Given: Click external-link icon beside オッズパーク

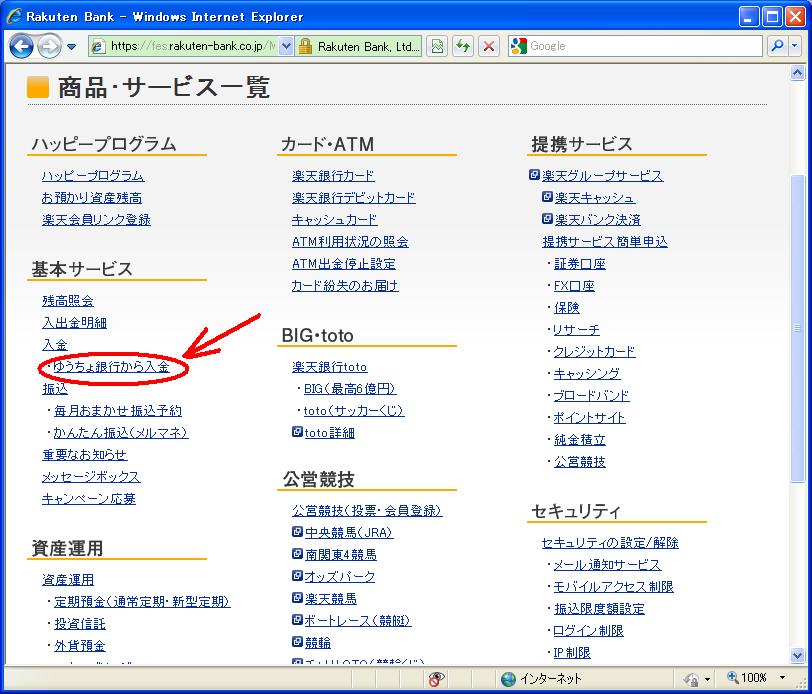Looking at the screenshot, I should pos(297,575).
